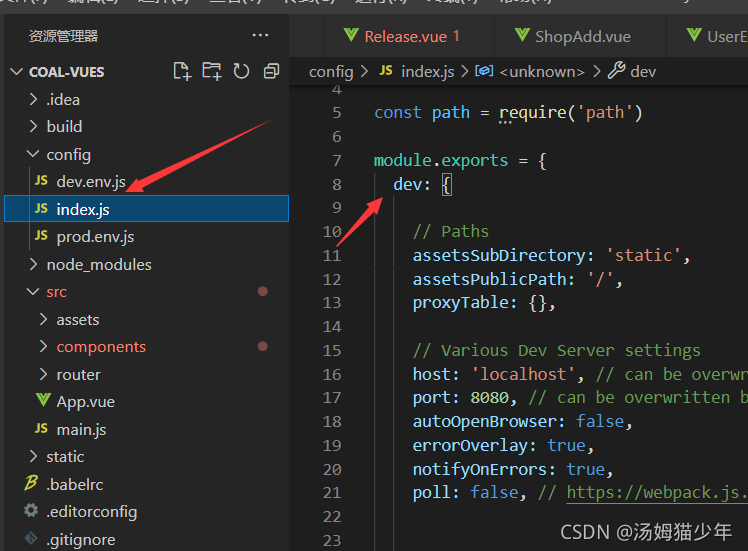Click the JS icon beside dev.env.js

coord(42,181)
